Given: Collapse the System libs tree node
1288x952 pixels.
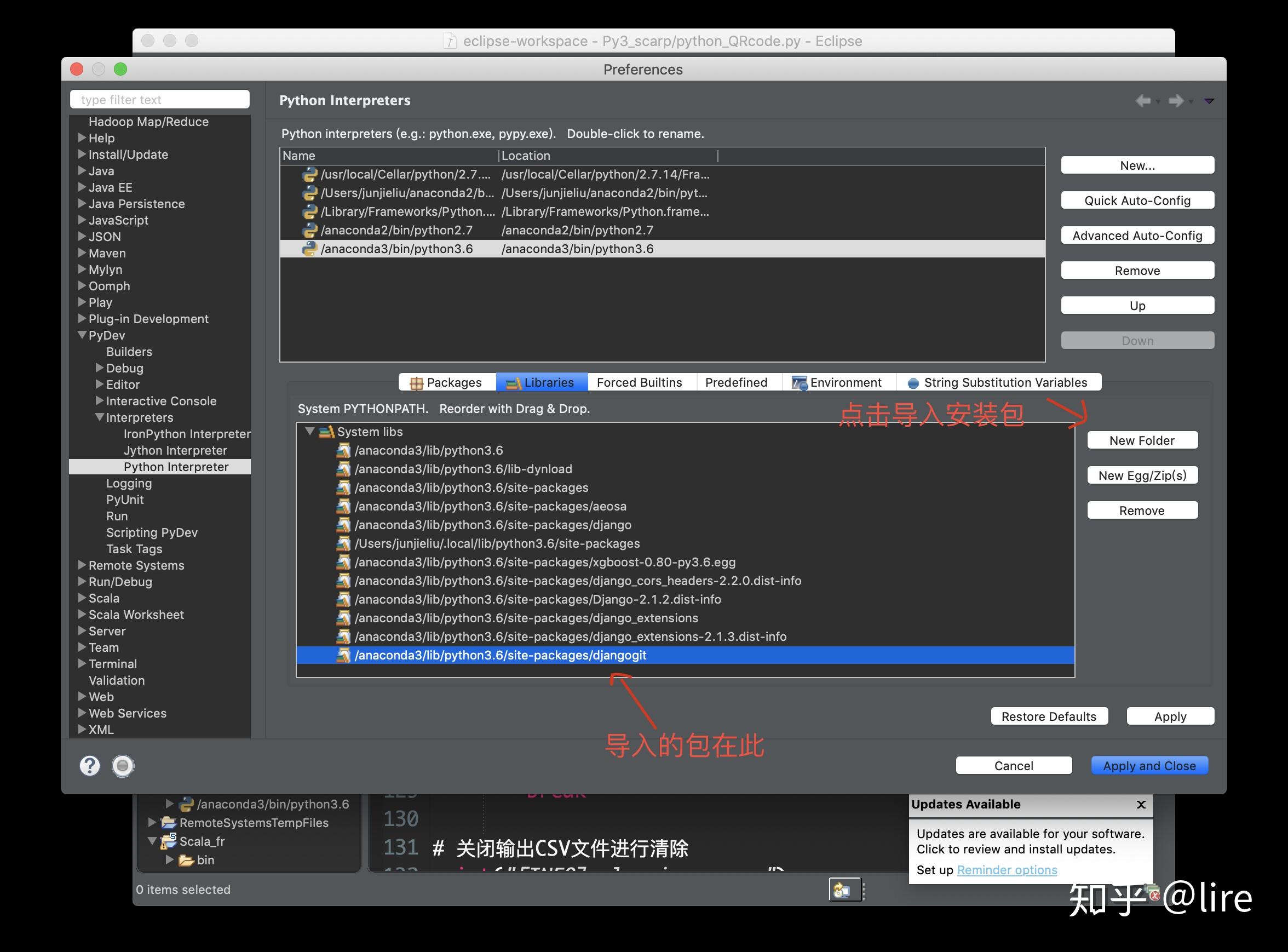Looking at the screenshot, I should tap(310, 431).
